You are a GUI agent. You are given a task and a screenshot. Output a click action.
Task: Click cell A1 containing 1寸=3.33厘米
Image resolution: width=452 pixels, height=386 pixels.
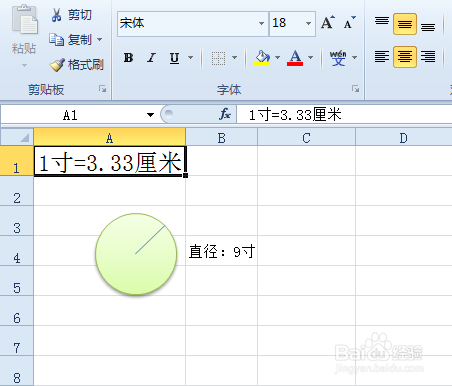pyautogui.click(x=110, y=161)
